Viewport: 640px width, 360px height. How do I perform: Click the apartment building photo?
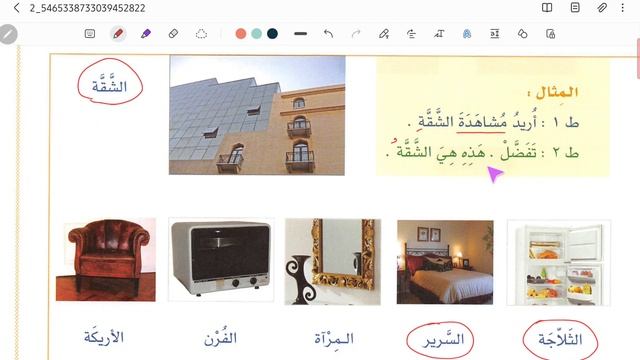257,116
